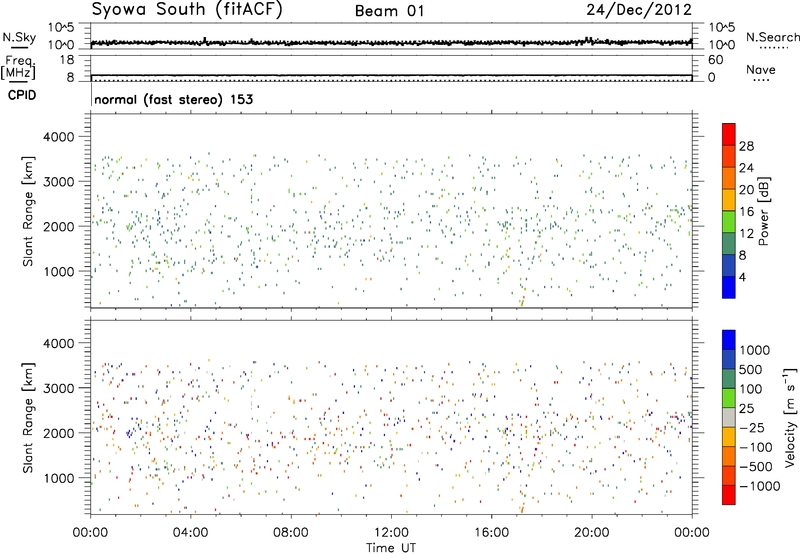Click 'Slant Range [km]' label of the velocity panel
Image resolution: width=800 pixels, height=554 pixels.
[29, 418]
